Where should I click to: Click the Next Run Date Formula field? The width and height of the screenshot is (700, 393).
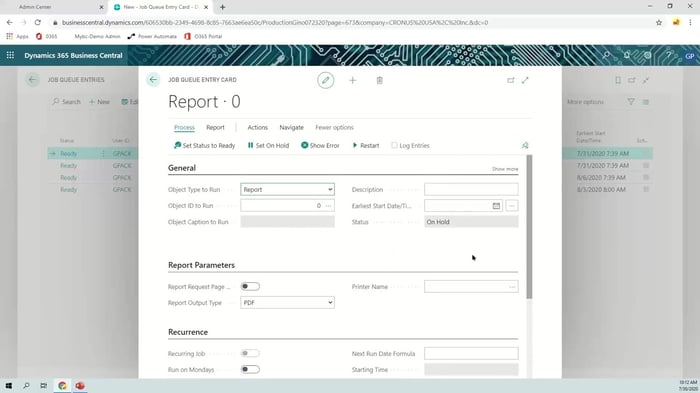point(471,353)
